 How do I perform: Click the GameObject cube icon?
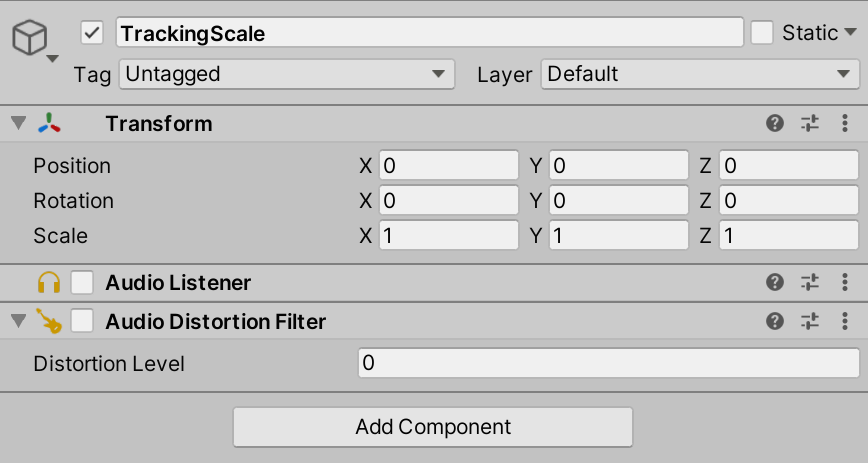tap(29, 38)
